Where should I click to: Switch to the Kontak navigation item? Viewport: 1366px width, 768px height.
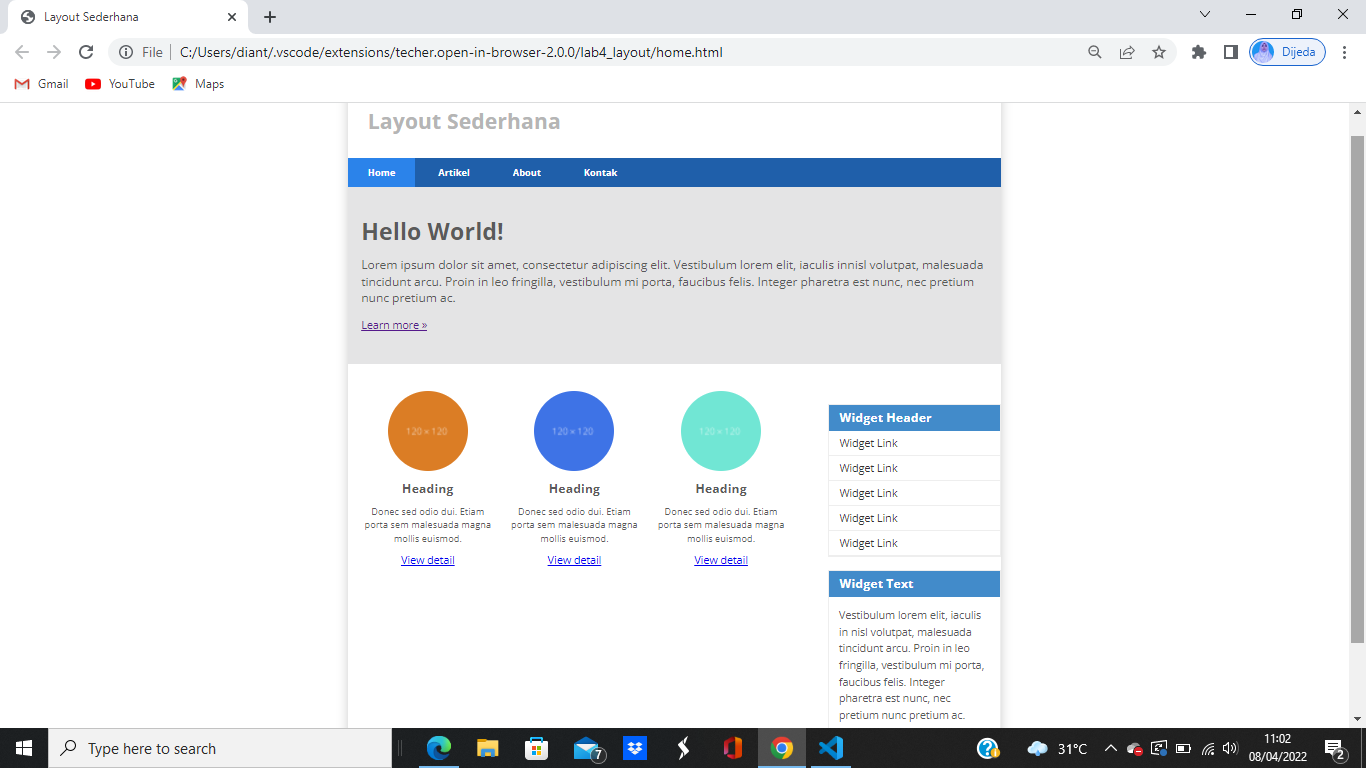(600, 172)
